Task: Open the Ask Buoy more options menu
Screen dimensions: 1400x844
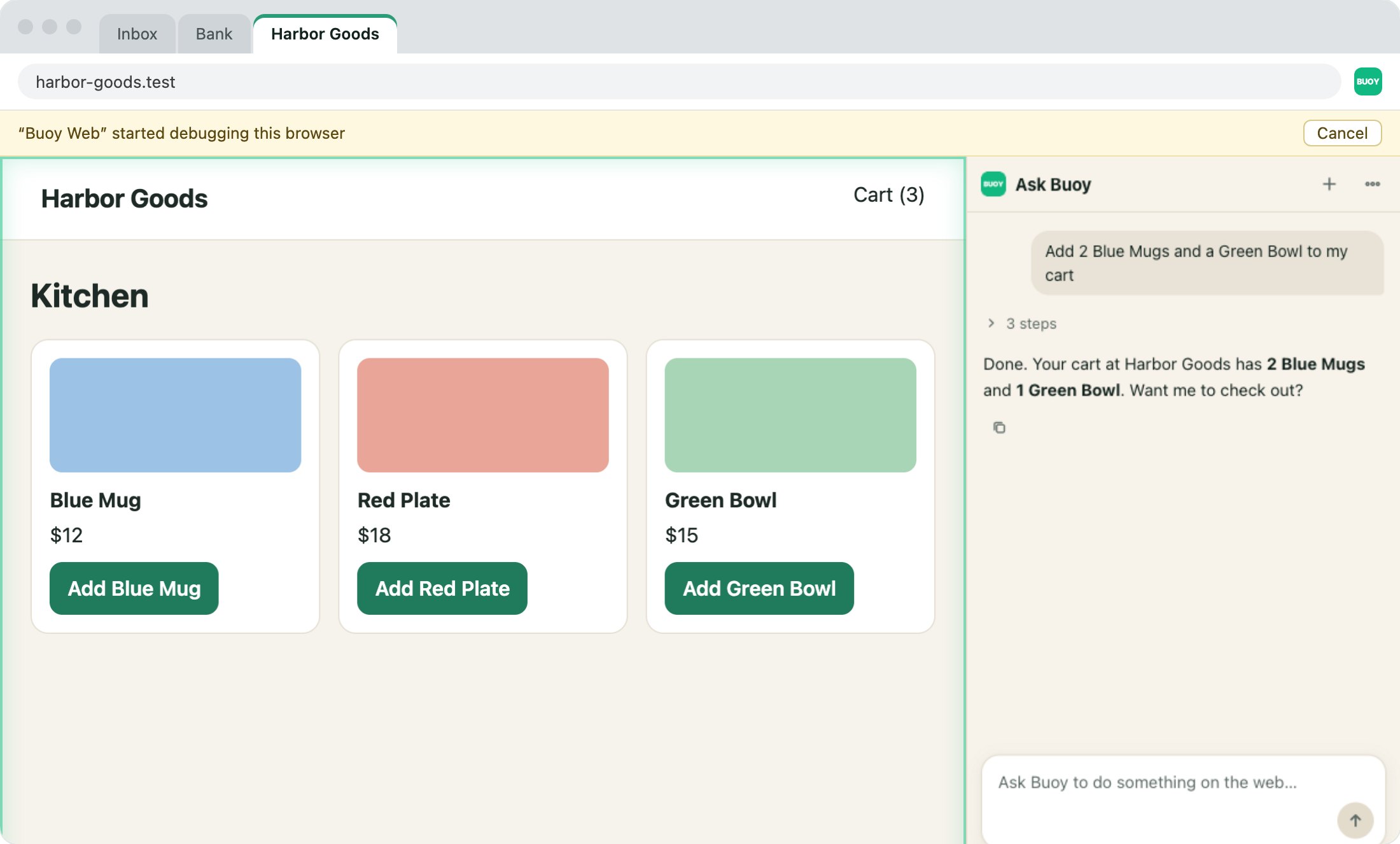Action: (x=1372, y=184)
